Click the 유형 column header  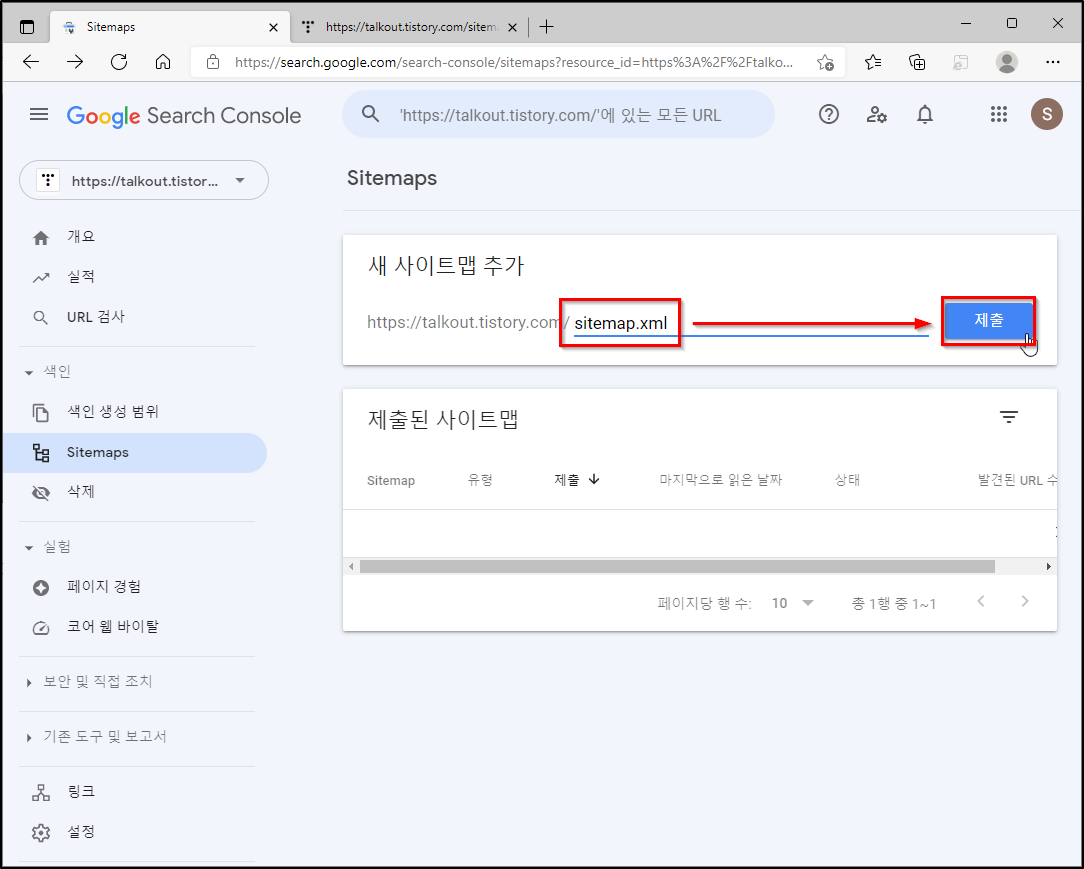(x=480, y=480)
